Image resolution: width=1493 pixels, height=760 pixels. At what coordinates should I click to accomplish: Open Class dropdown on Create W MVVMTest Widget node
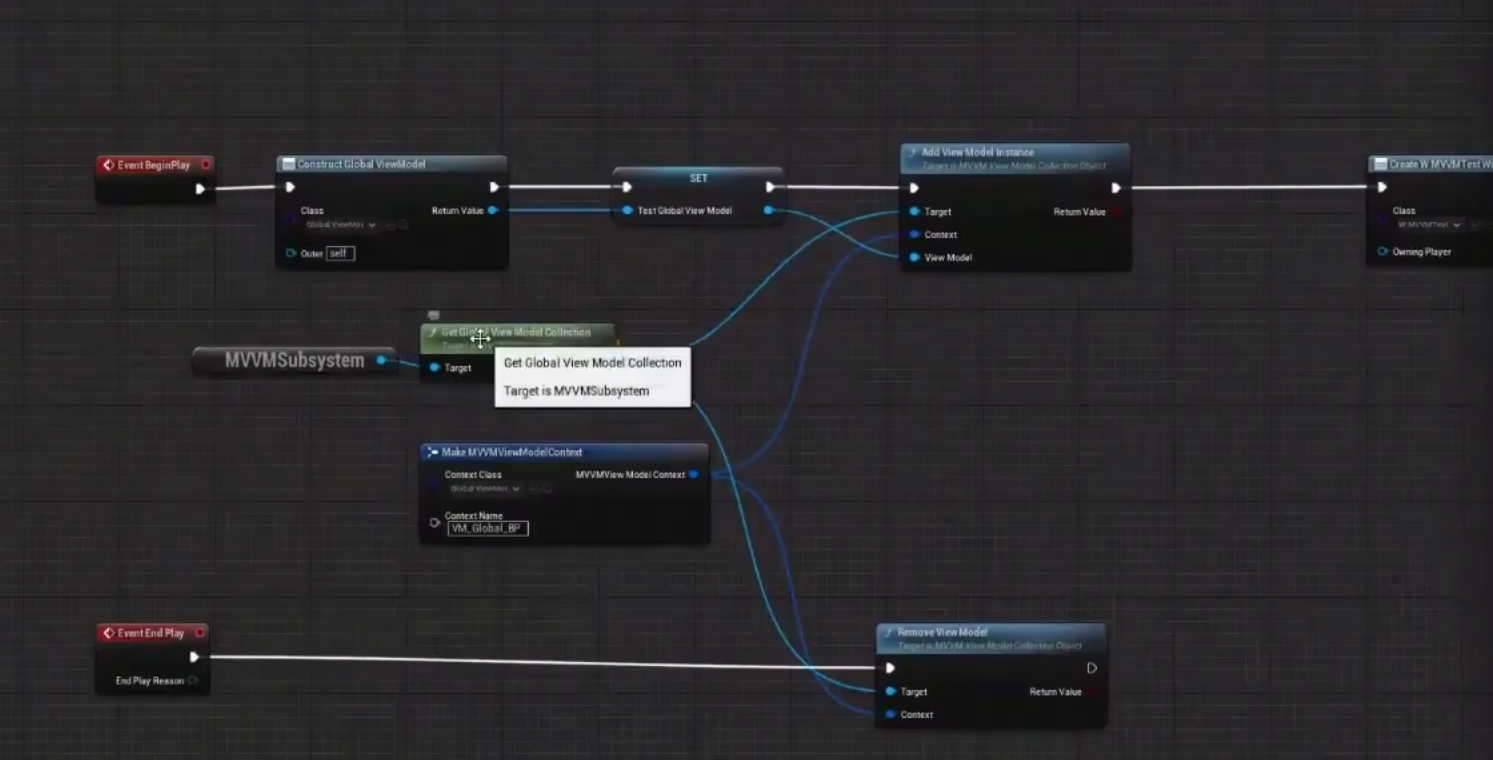1430,225
